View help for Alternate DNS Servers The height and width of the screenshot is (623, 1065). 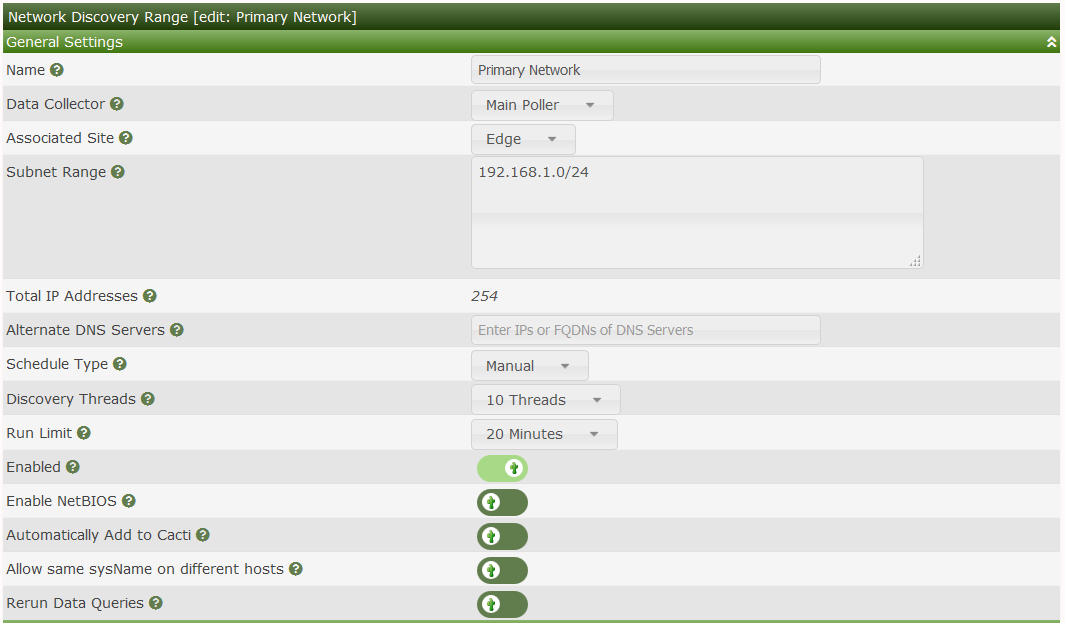[177, 330]
